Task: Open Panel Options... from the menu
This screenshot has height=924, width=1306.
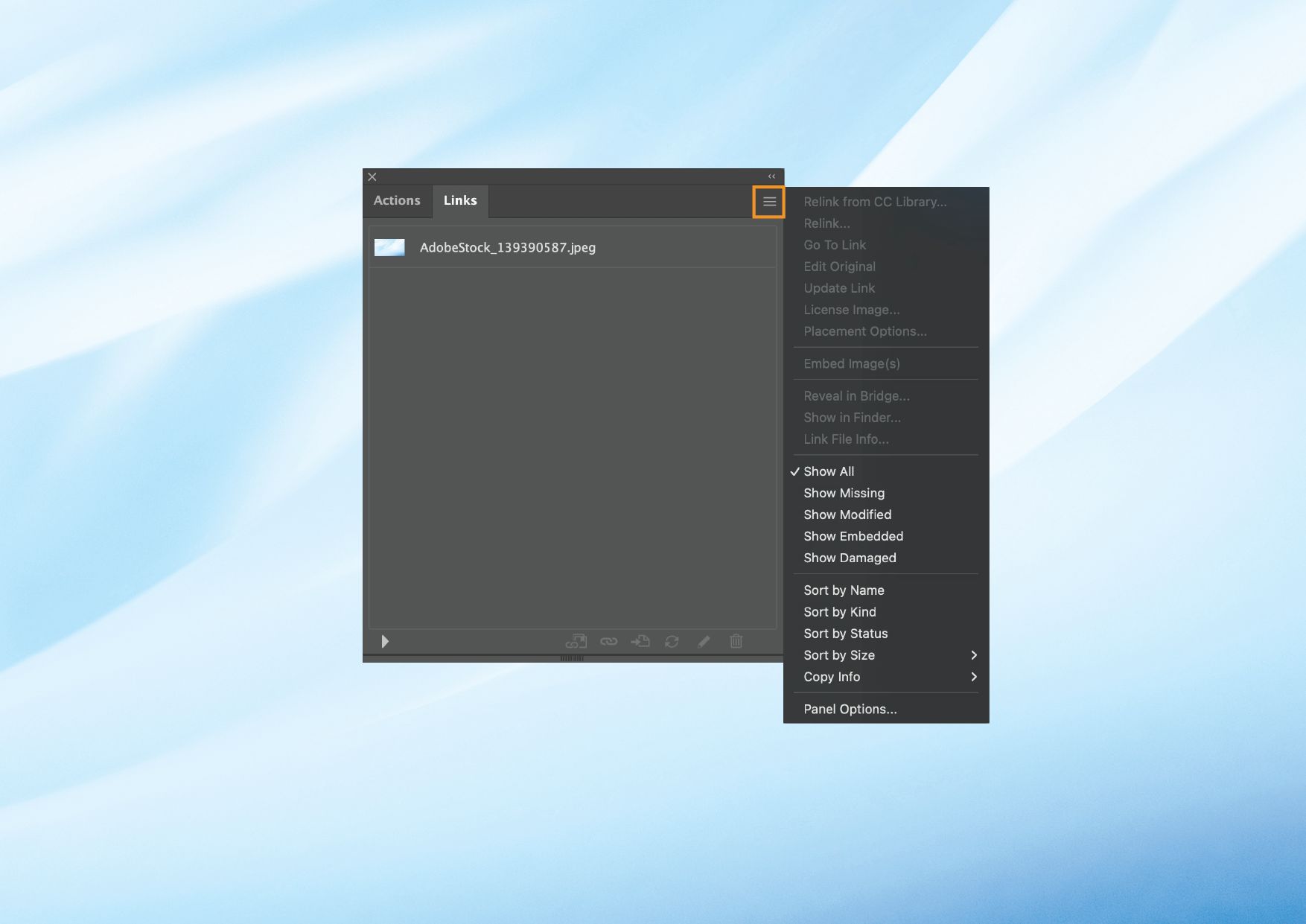Action: pos(886,709)
